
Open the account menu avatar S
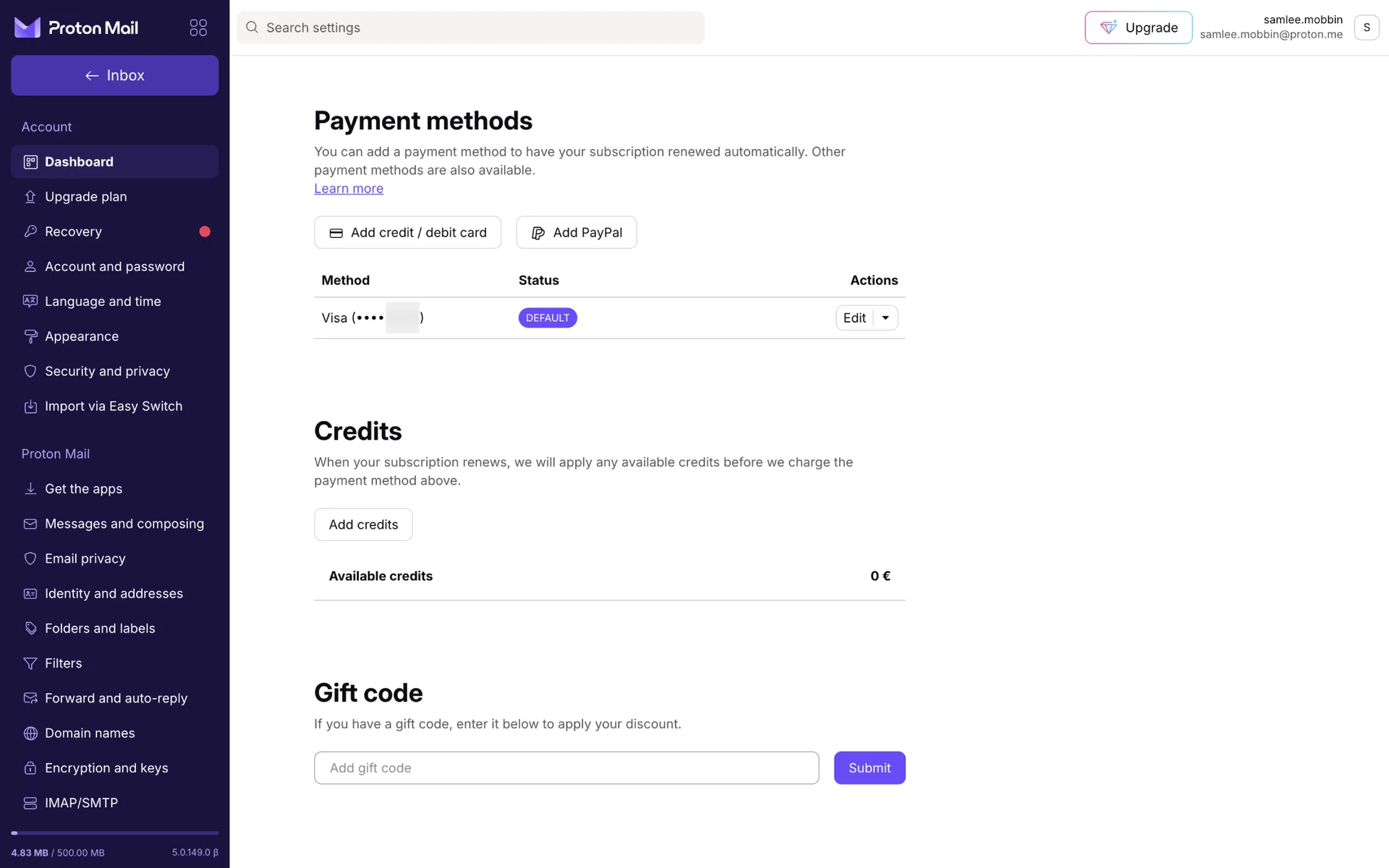point(1366,27)
